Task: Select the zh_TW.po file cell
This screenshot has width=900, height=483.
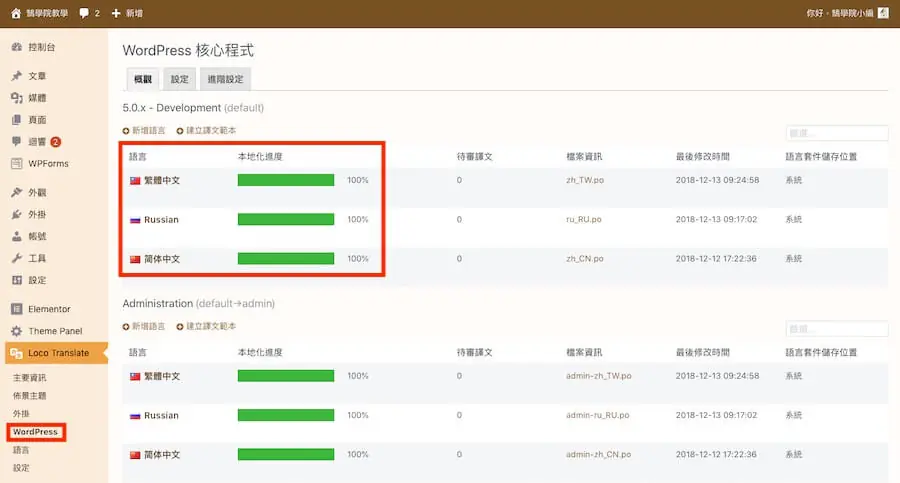Action: coord(585,180)
